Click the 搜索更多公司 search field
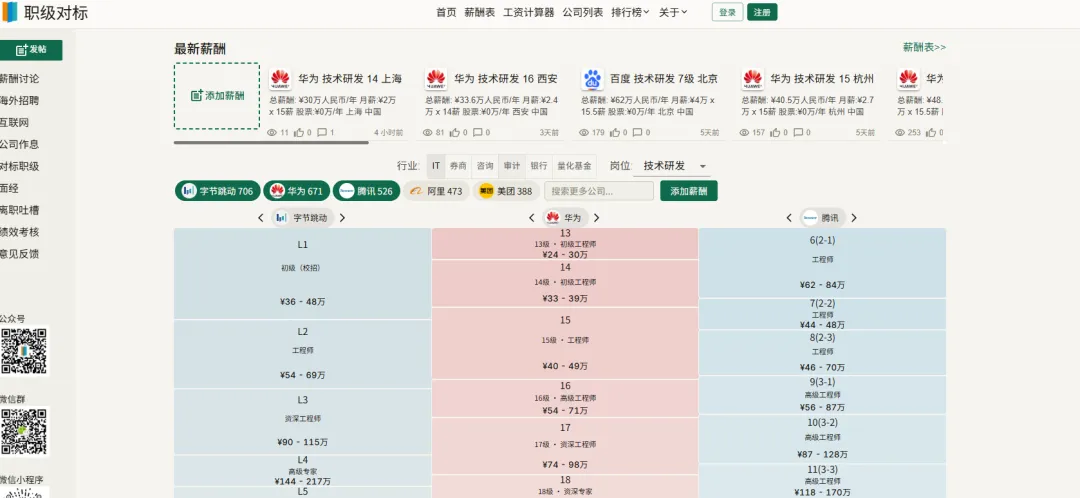Screen dimensions: 1080x498 (599, 191)
